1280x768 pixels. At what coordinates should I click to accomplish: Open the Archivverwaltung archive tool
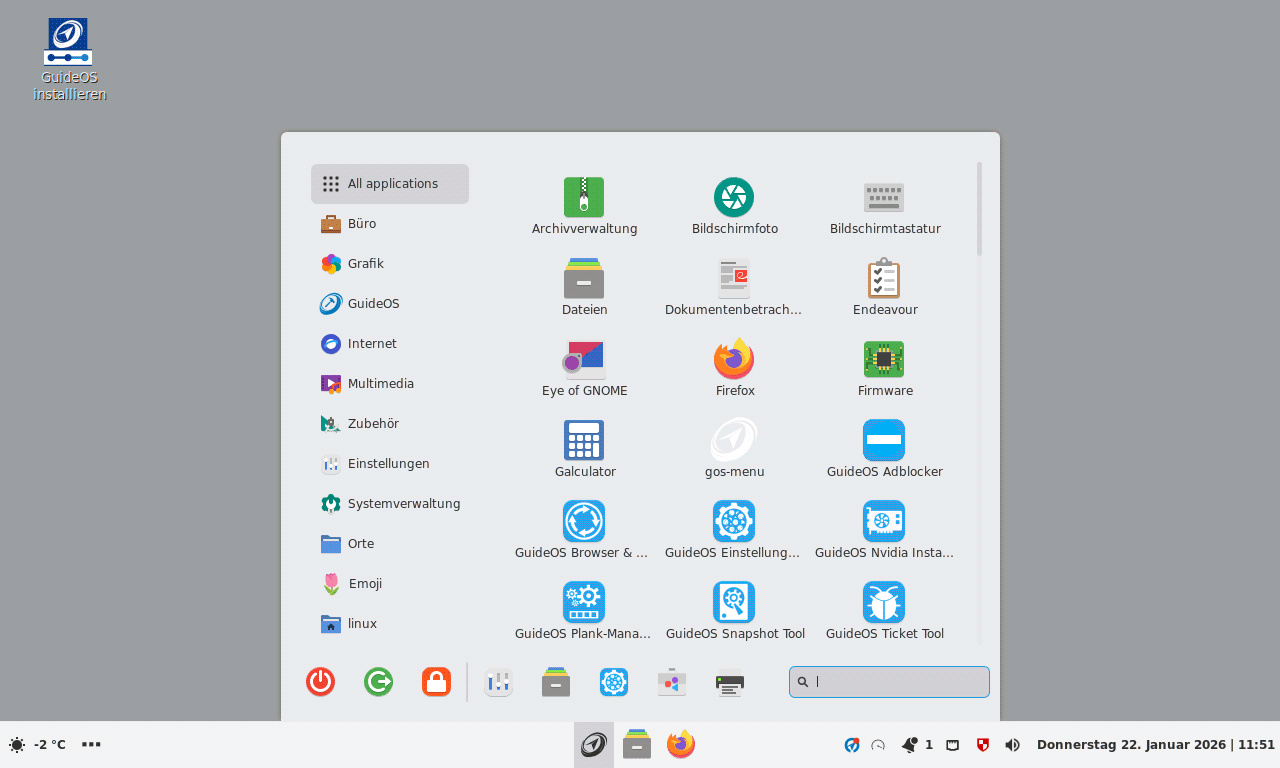click(584, 197)
